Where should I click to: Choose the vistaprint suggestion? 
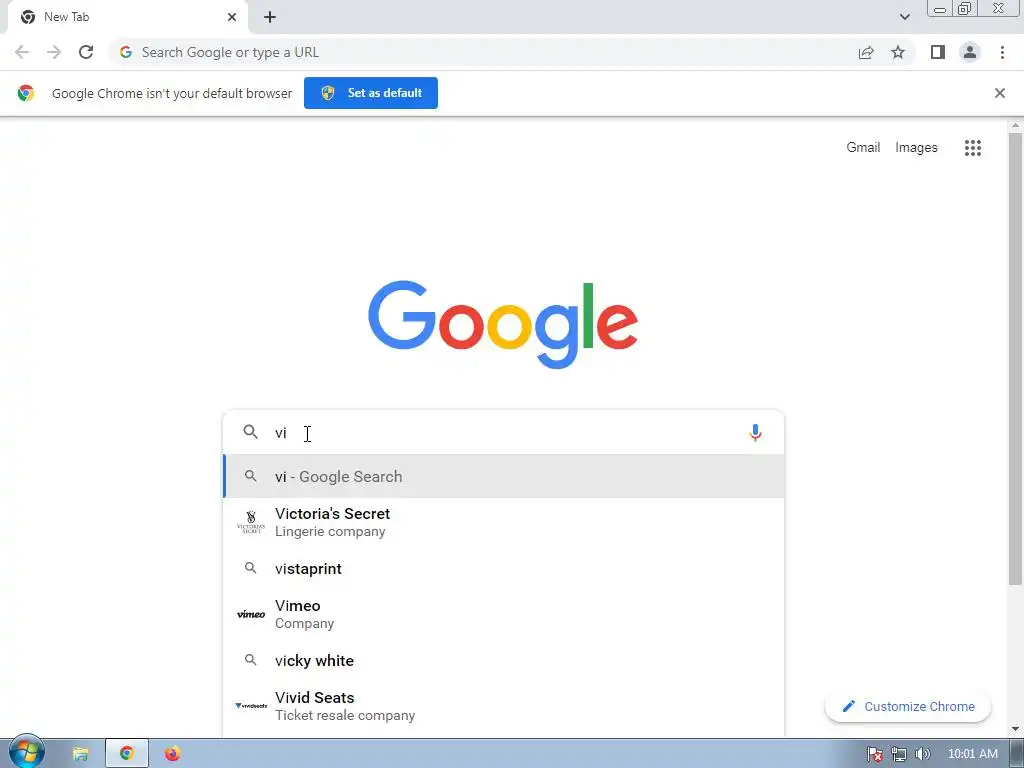tap(504, 568)
